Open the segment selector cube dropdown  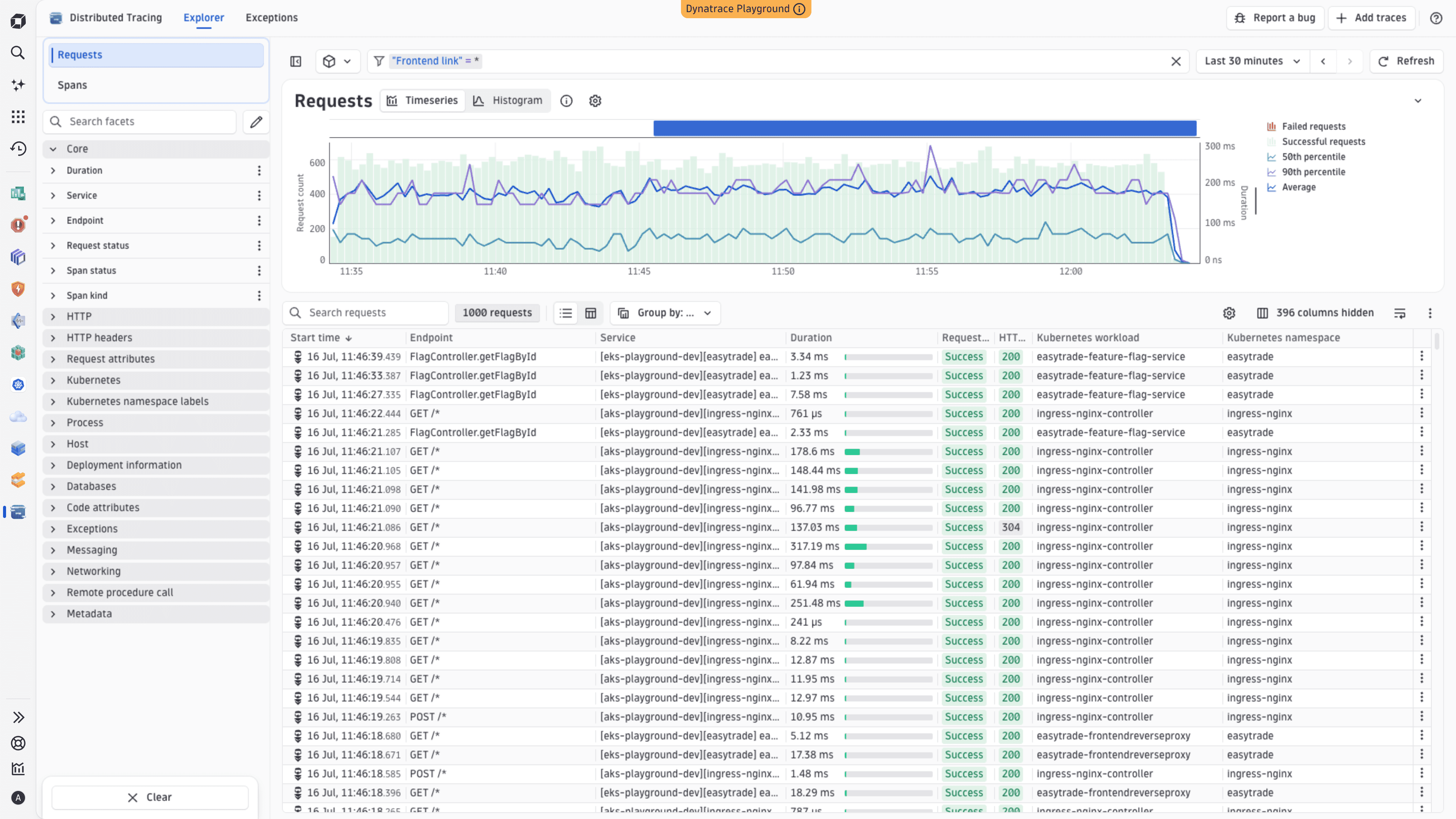click(x=337, y=61)
